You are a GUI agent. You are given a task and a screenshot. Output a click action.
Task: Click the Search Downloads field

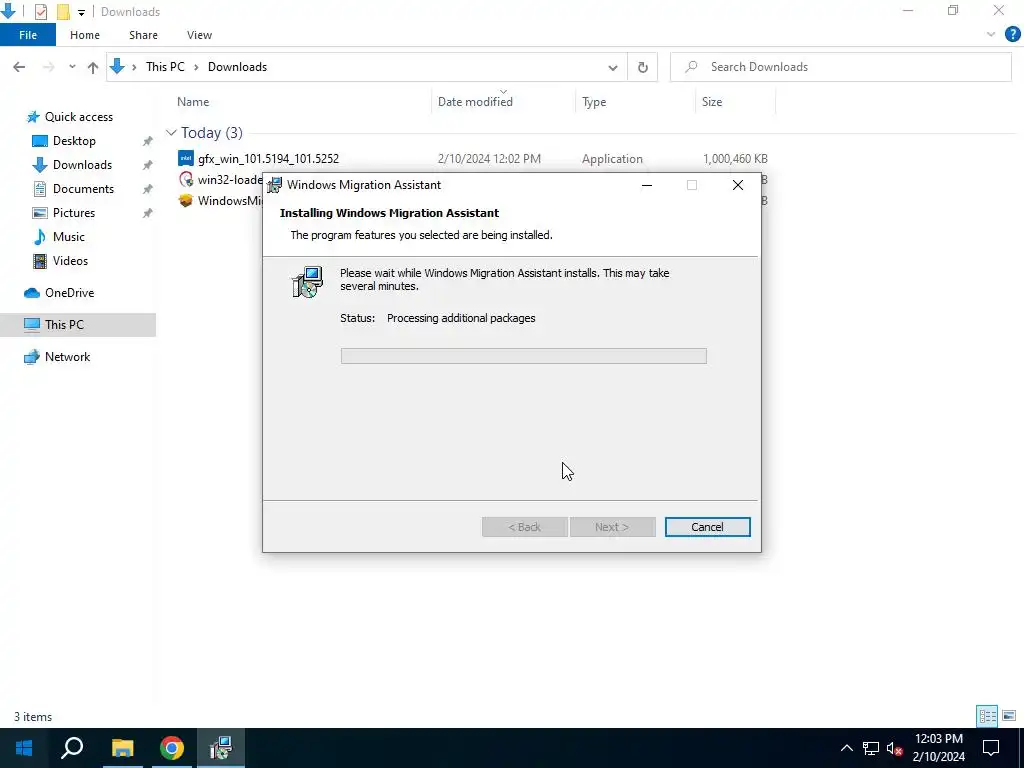tap(841, 67)
